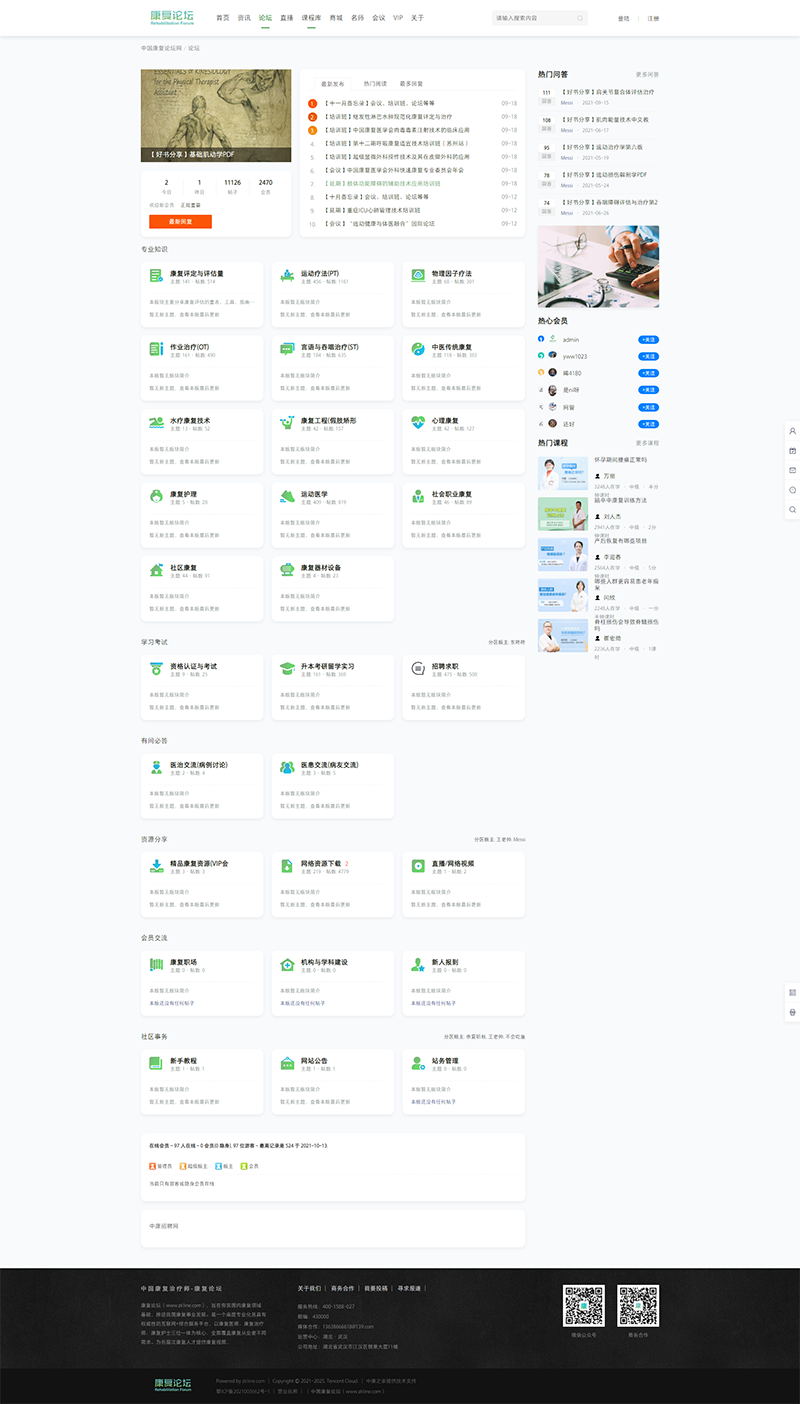Click the 中医传统康复 yin-yang icon
Image resolution: width=800 pixels, height=1404 pixels.
coord(418,348)
